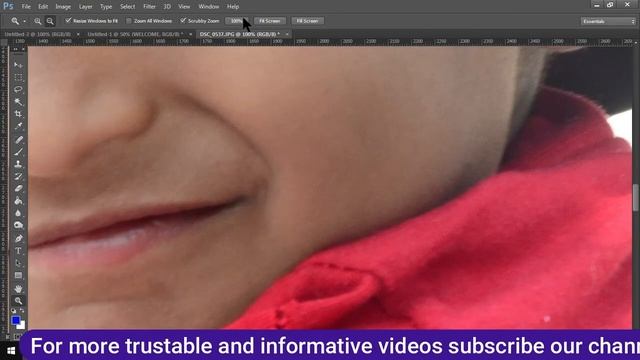Select the Rectangle shape tool
This screenshot has height=360, width=640.
point(18,276)
